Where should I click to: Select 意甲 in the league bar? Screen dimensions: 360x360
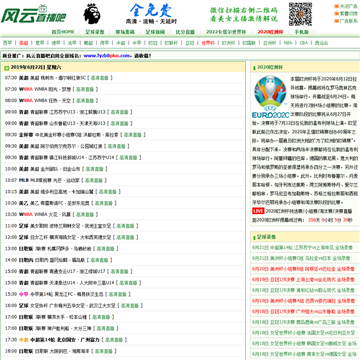pyautogui.click(x=40, y=43)
